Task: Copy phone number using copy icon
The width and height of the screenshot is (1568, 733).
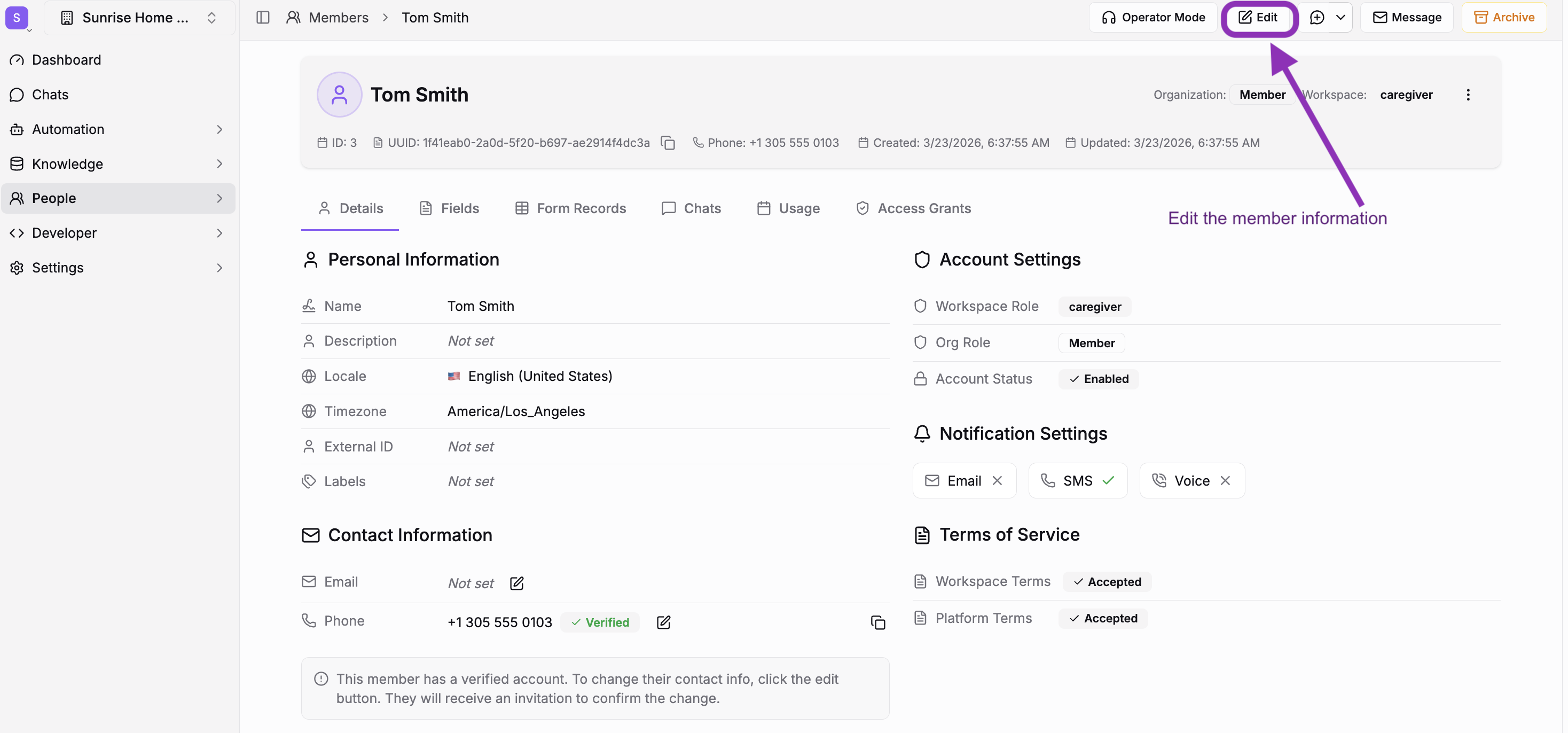Action: tap(877, 622)
